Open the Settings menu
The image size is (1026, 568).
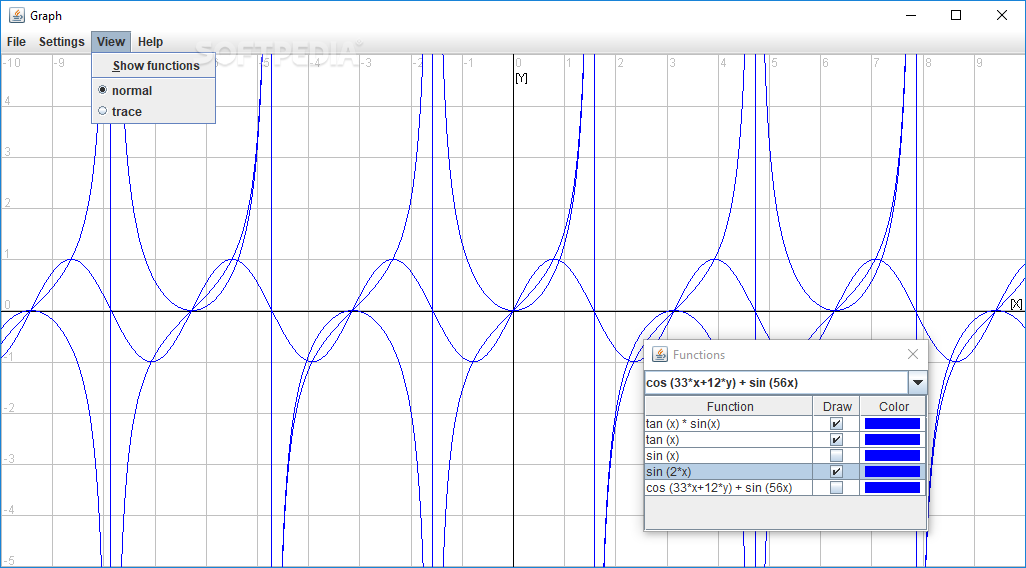pos(62,42)
